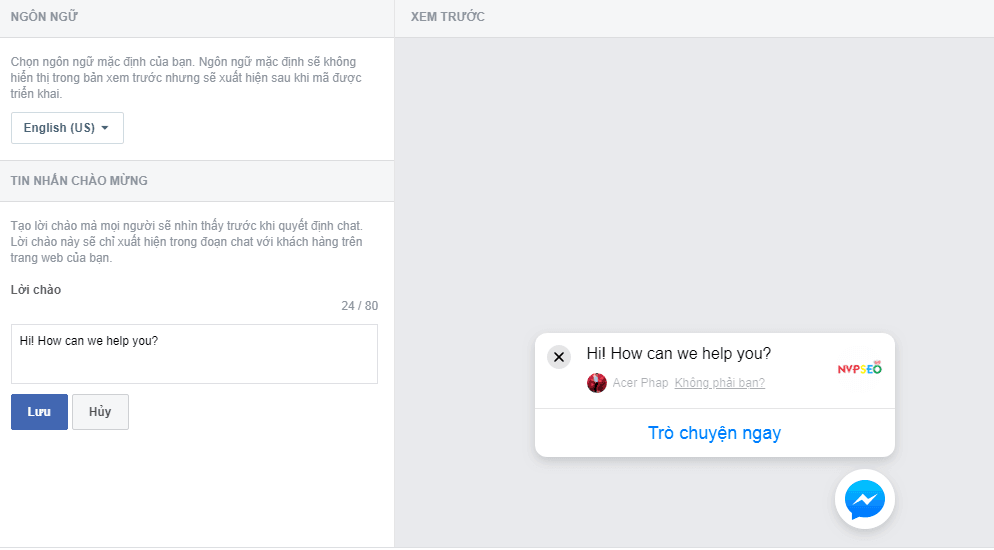Select the TIN NHẮN CHÀO MỪNG section header

coord(79,181)
